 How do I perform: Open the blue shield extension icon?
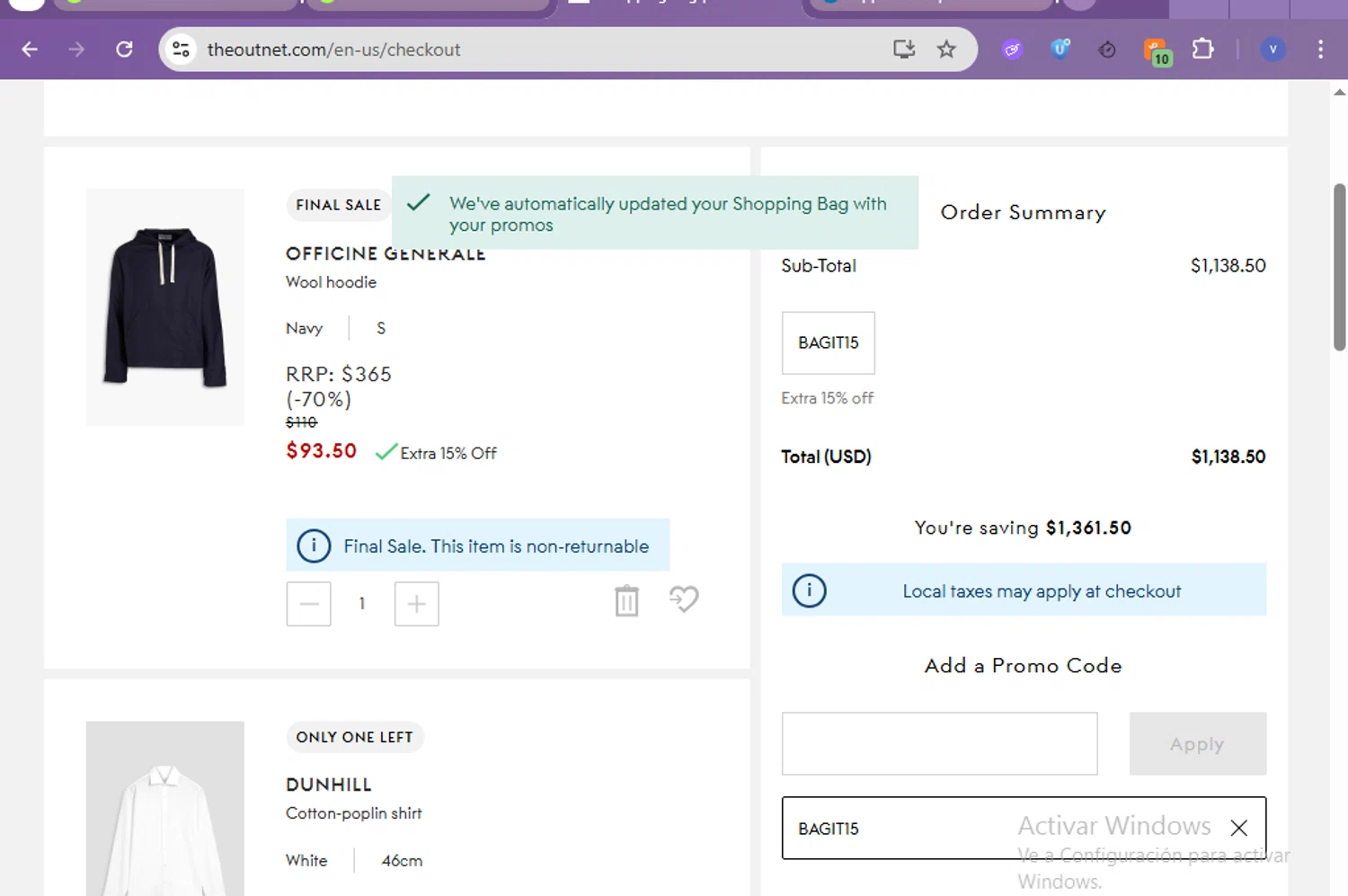(x=1060, y=49)
